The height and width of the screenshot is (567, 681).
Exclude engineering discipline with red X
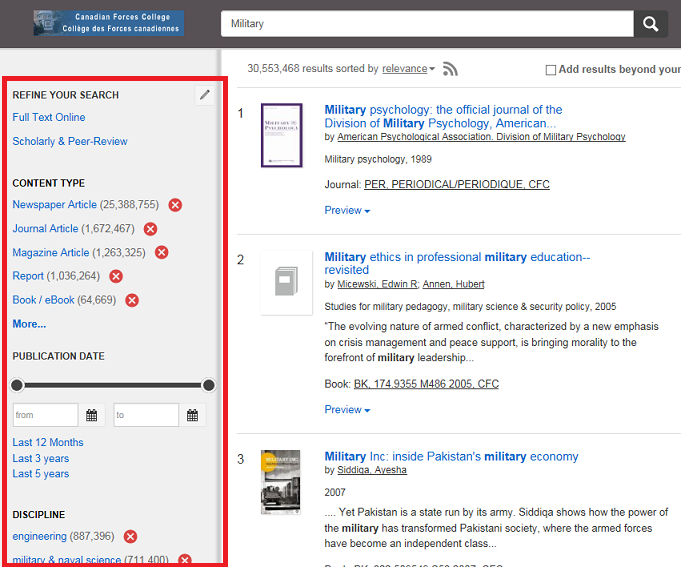coord(130,537)
